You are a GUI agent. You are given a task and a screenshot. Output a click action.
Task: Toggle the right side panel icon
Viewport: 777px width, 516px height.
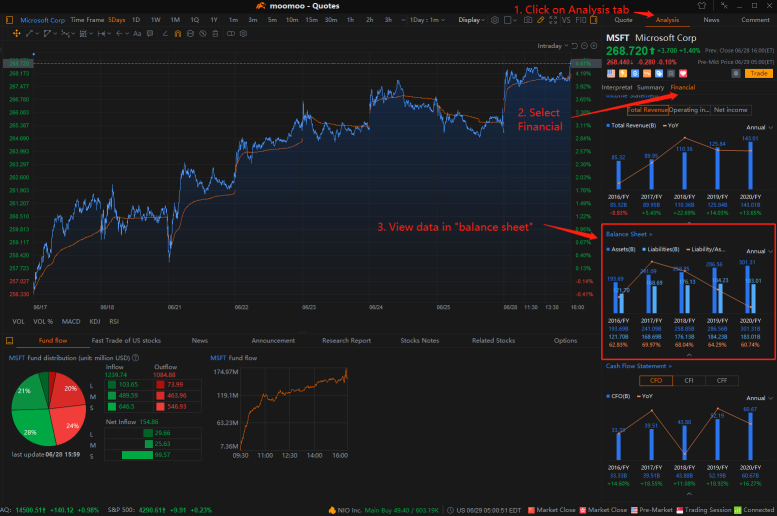pyautogui.click(x=594, y=20)
